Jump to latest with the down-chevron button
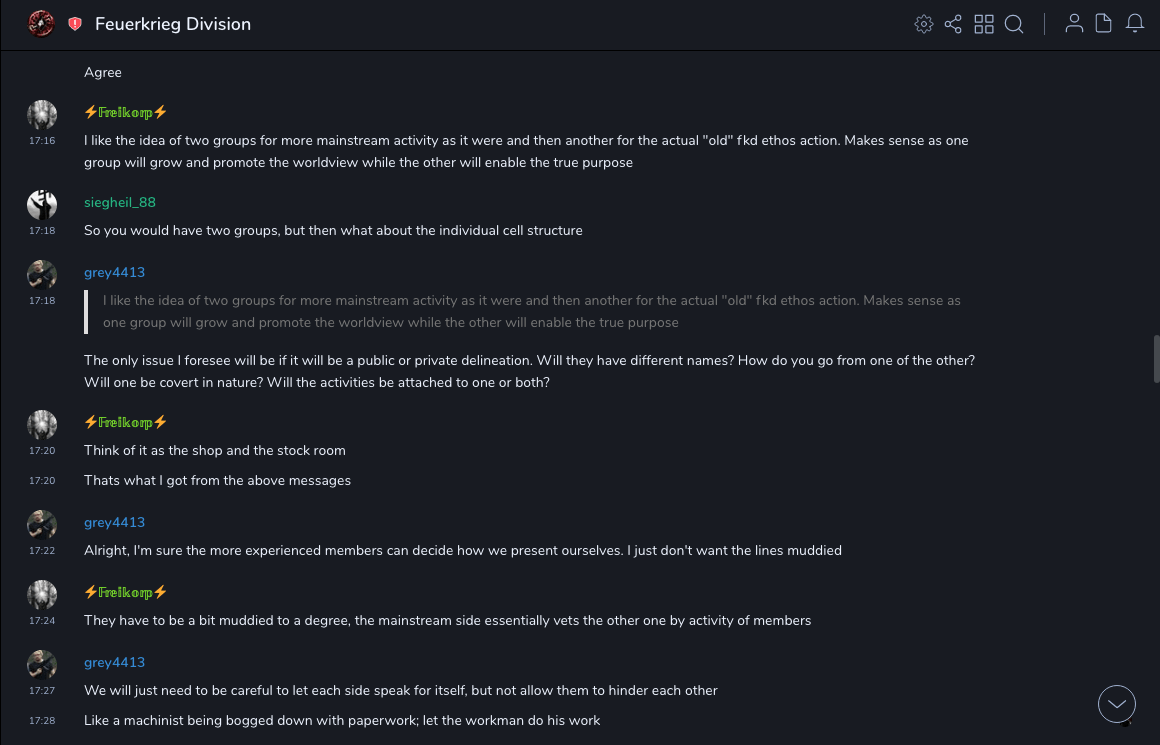 (x=1117, y=704)
